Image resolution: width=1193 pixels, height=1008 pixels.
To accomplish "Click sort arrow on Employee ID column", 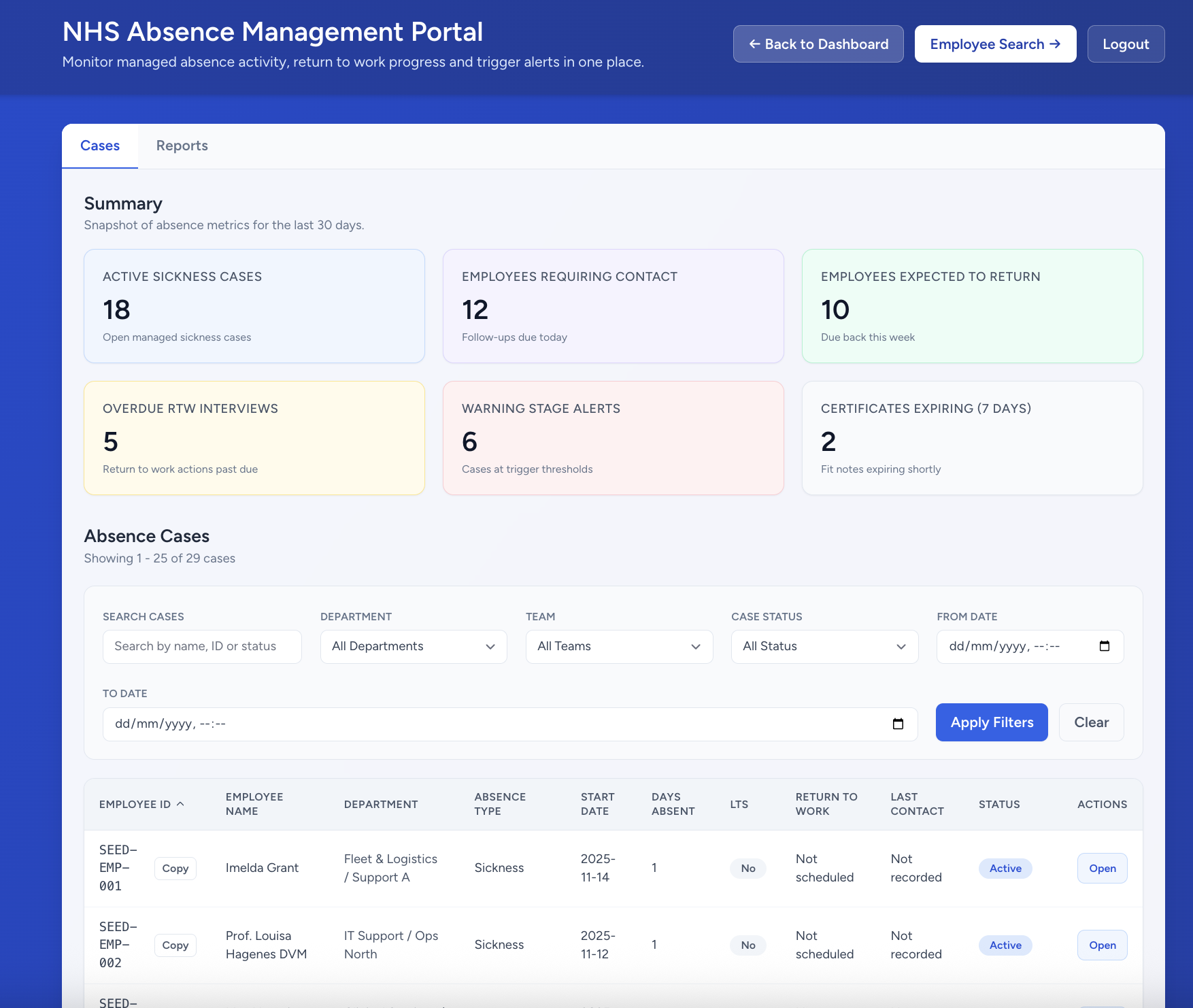I will pos(180,804).
